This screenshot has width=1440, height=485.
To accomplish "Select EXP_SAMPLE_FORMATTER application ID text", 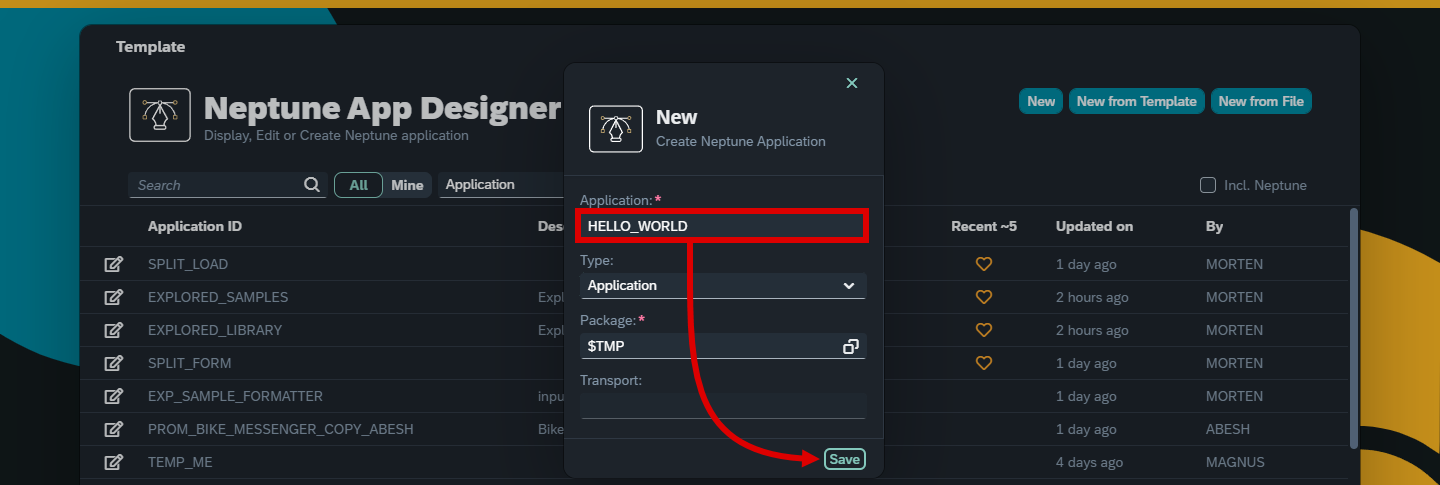I will tap(235, 396).
